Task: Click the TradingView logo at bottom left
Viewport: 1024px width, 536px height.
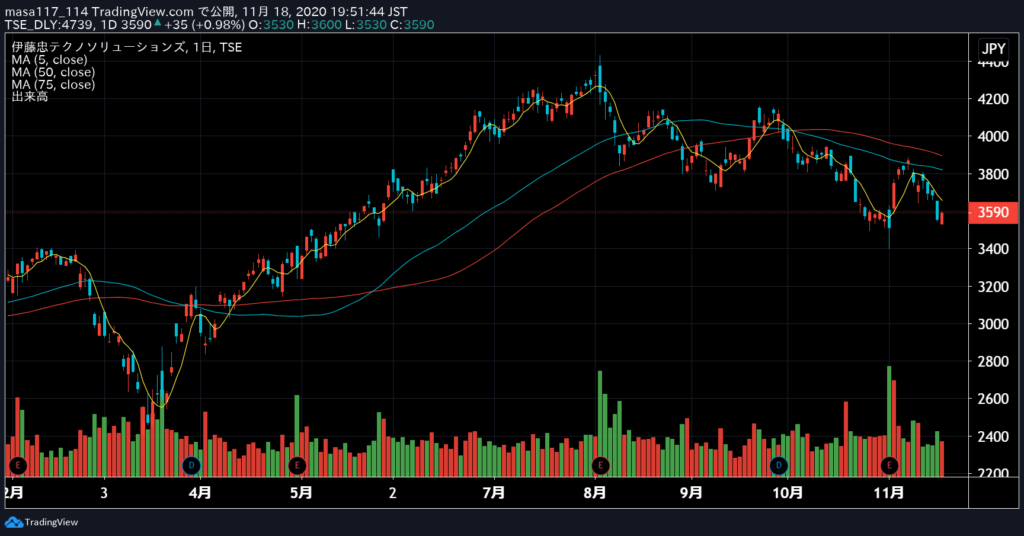Action: point(41,522)
